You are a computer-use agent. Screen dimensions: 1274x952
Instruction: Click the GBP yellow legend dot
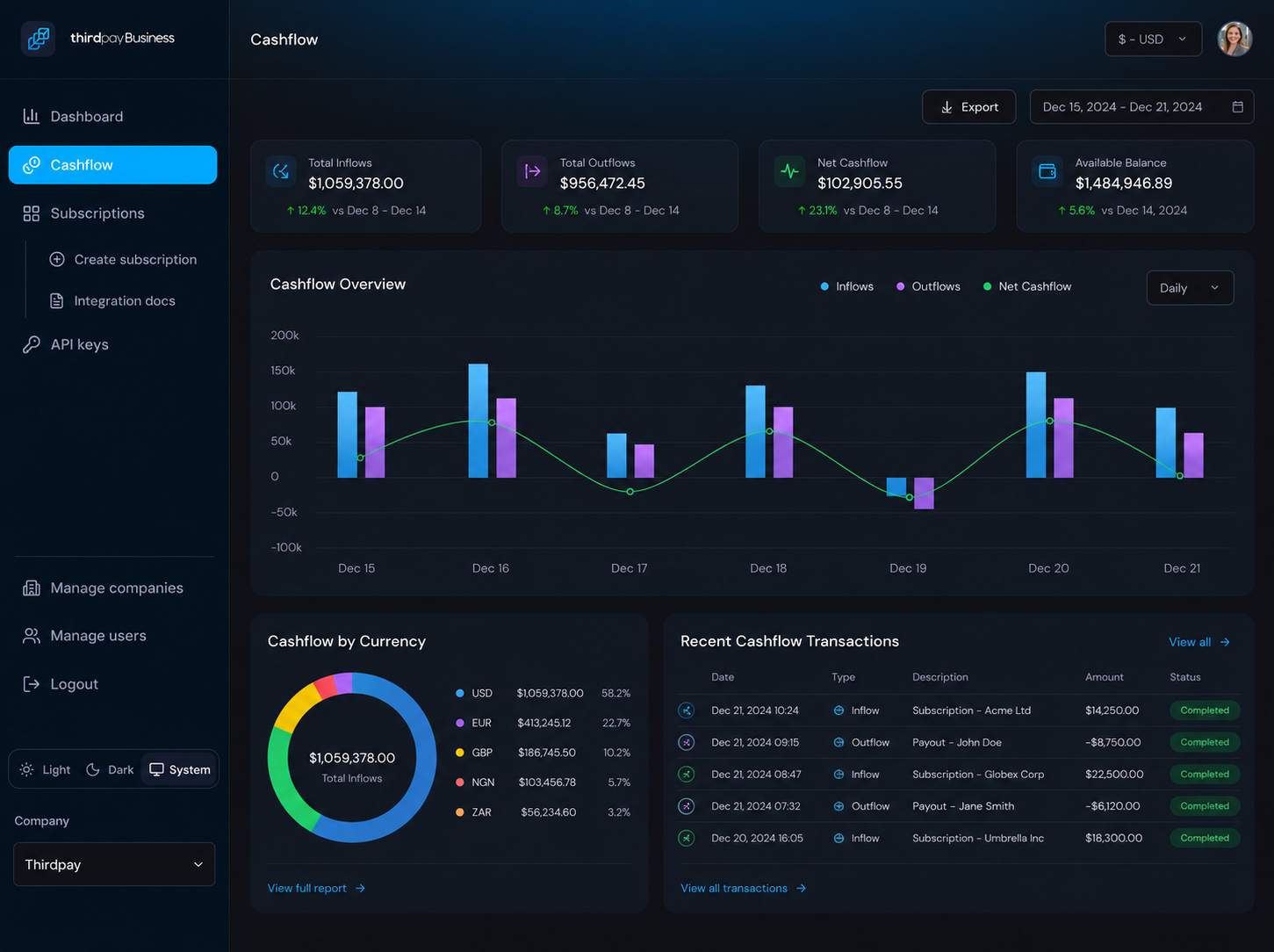point(460,753)
